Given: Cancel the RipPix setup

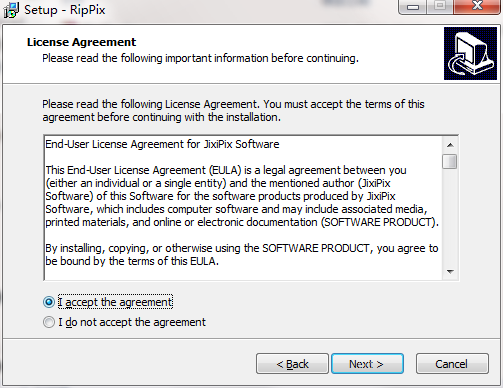Looking at the screenshot, I should [452, 364].
